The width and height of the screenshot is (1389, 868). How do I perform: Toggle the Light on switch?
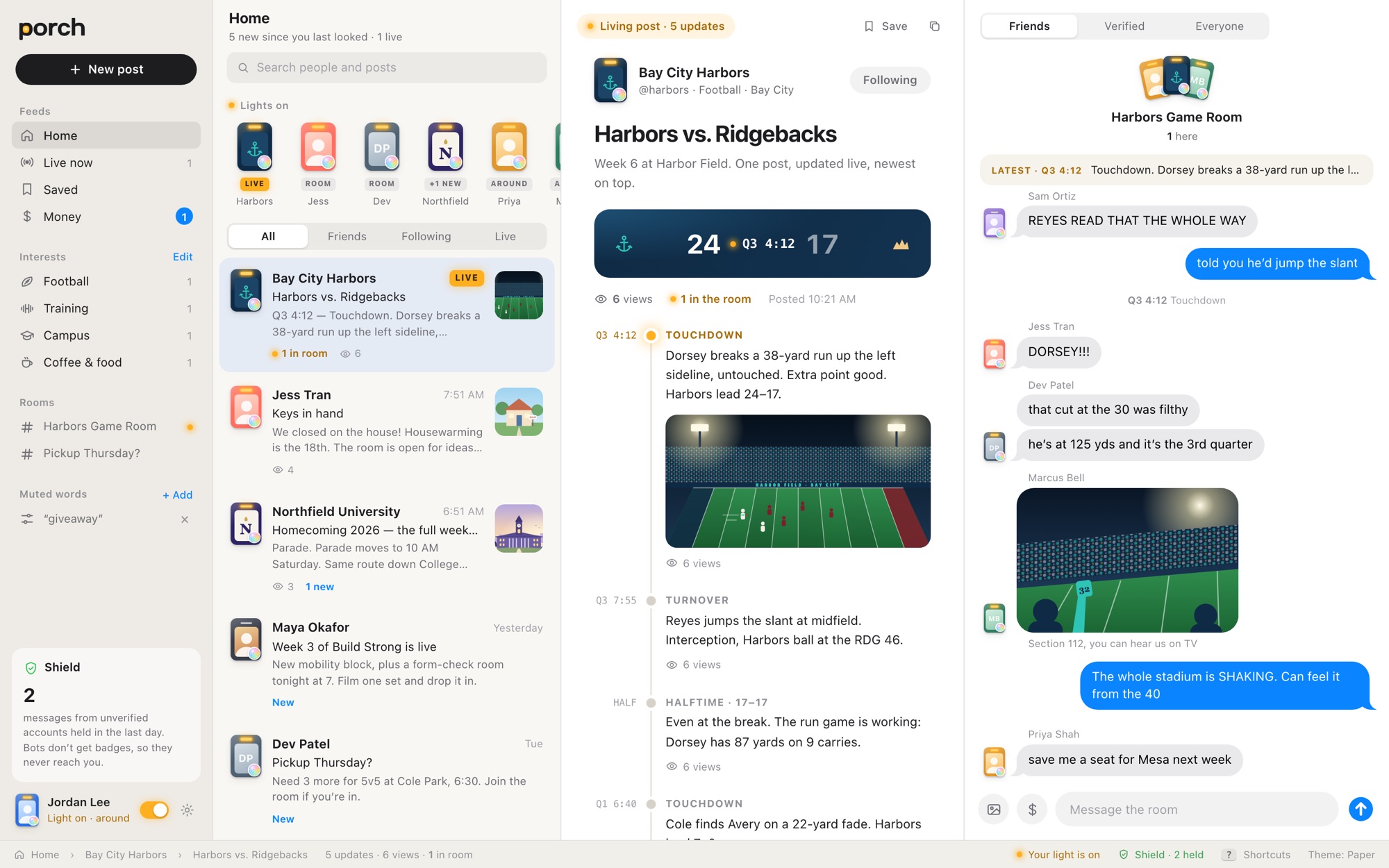pos(154,810)
